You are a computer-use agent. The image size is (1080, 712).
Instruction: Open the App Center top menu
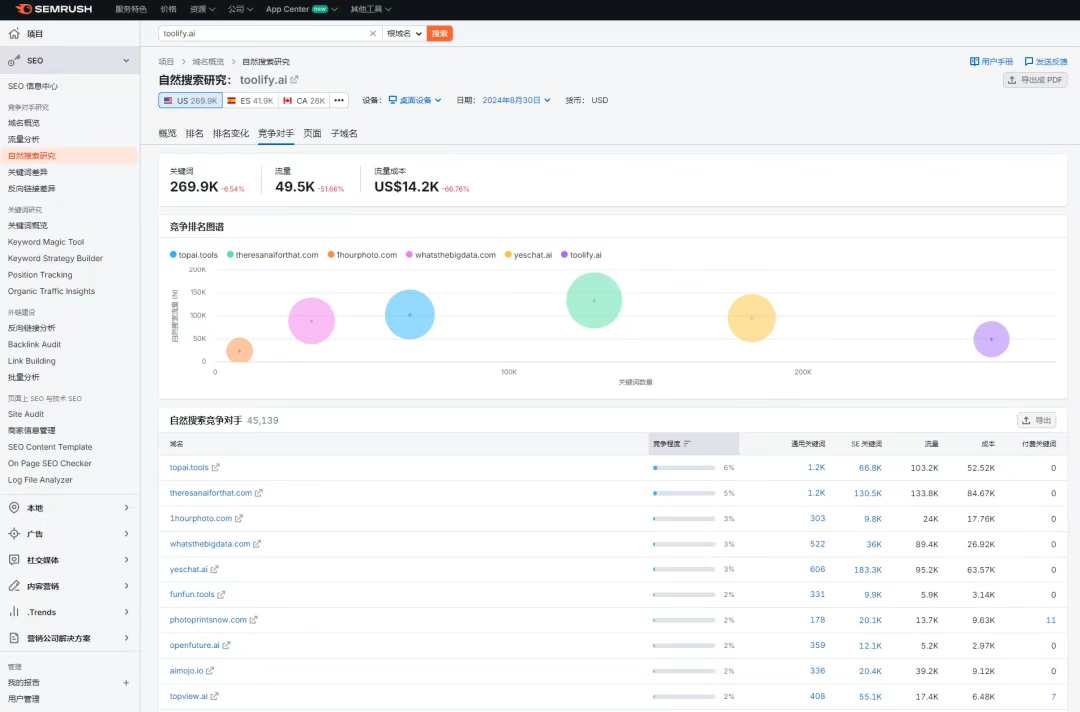(x=301, y=9)
